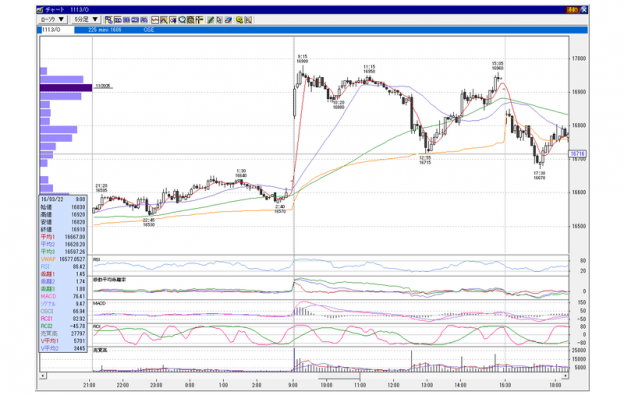Click the 9:15 16990 high price marker
624x395 pixels.
coord(302,59)
